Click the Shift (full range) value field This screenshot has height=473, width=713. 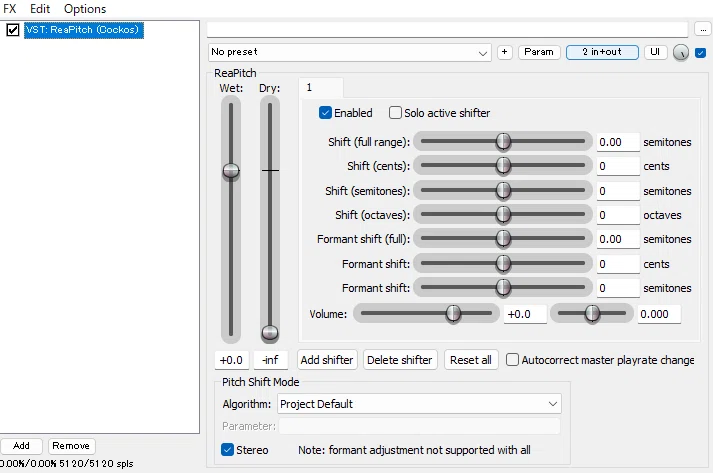618,142
